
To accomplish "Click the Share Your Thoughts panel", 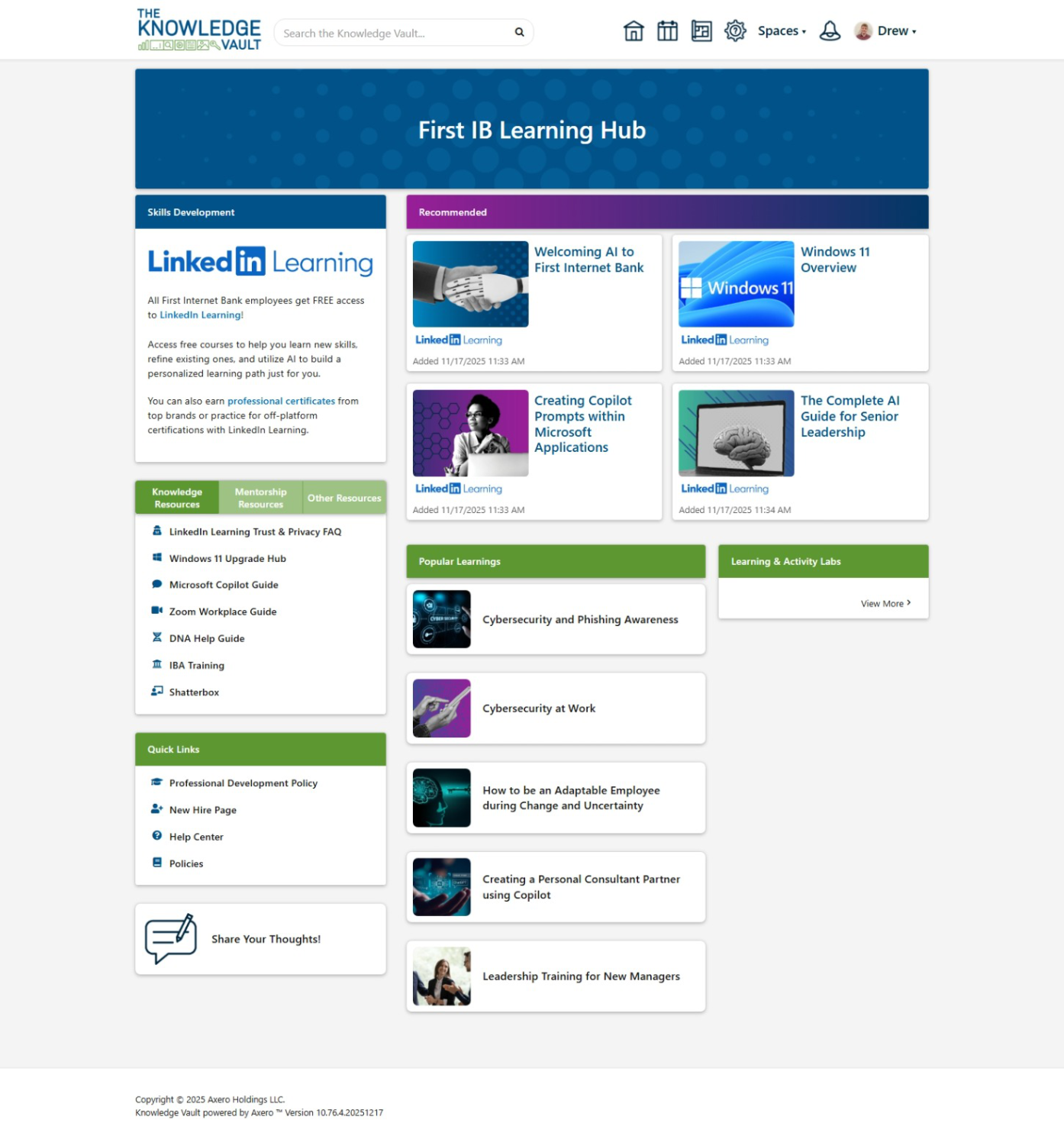I will pos(260,939).
